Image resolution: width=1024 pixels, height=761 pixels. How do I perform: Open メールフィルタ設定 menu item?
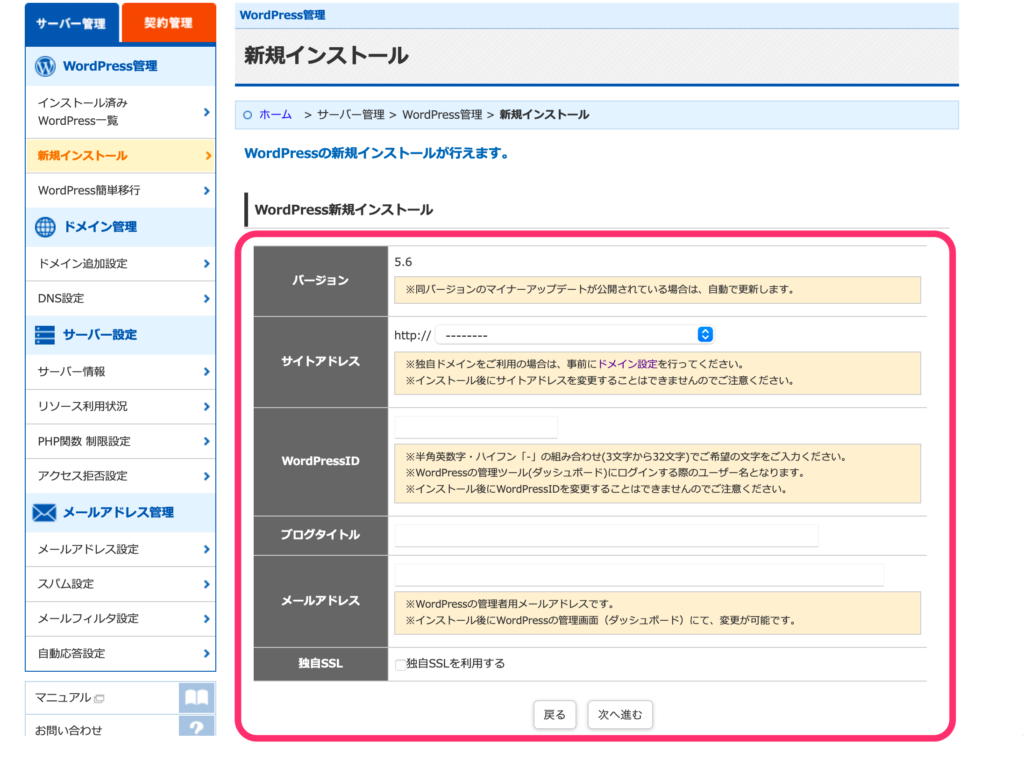120,619
